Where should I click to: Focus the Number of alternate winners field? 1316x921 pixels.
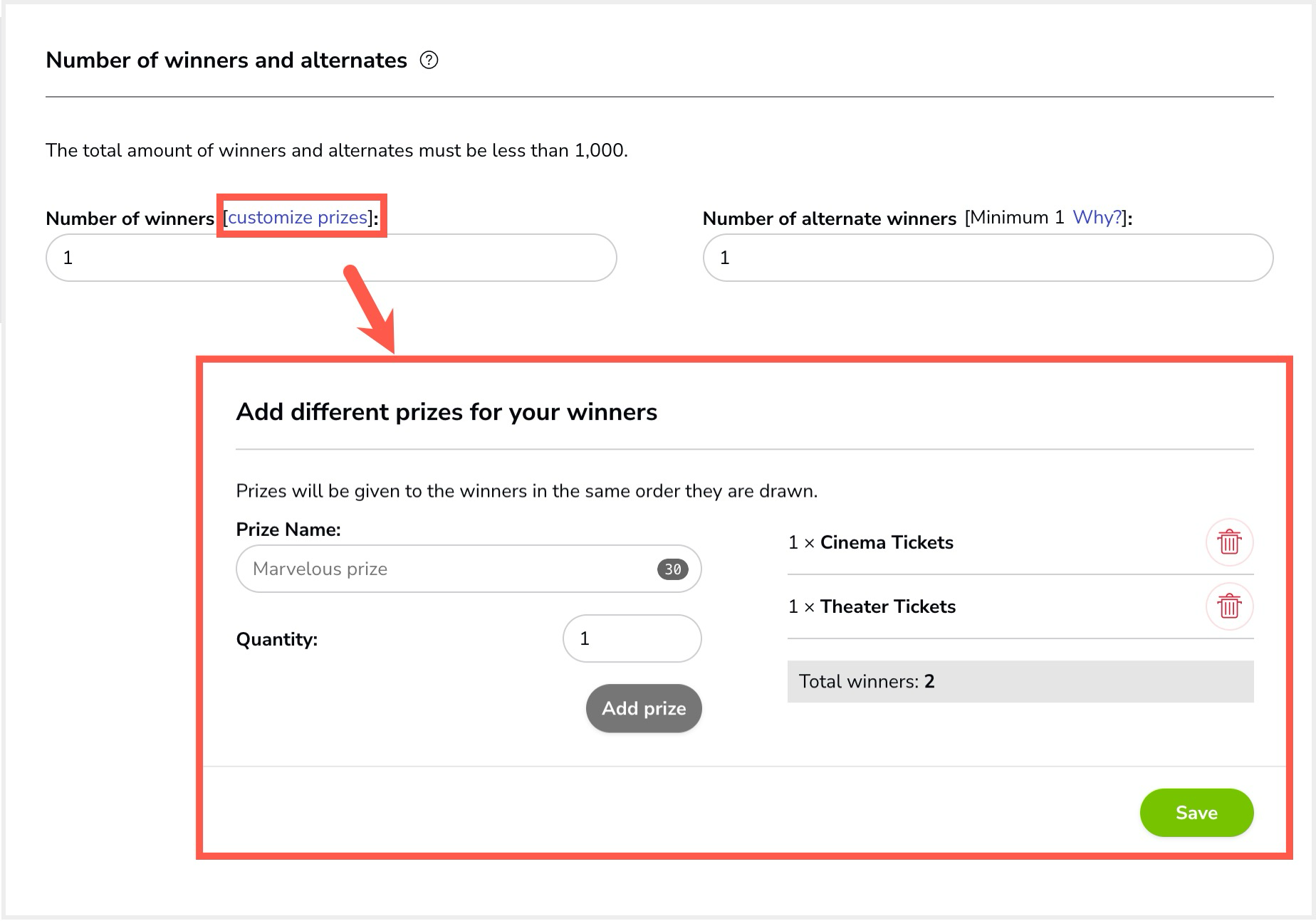988,258
